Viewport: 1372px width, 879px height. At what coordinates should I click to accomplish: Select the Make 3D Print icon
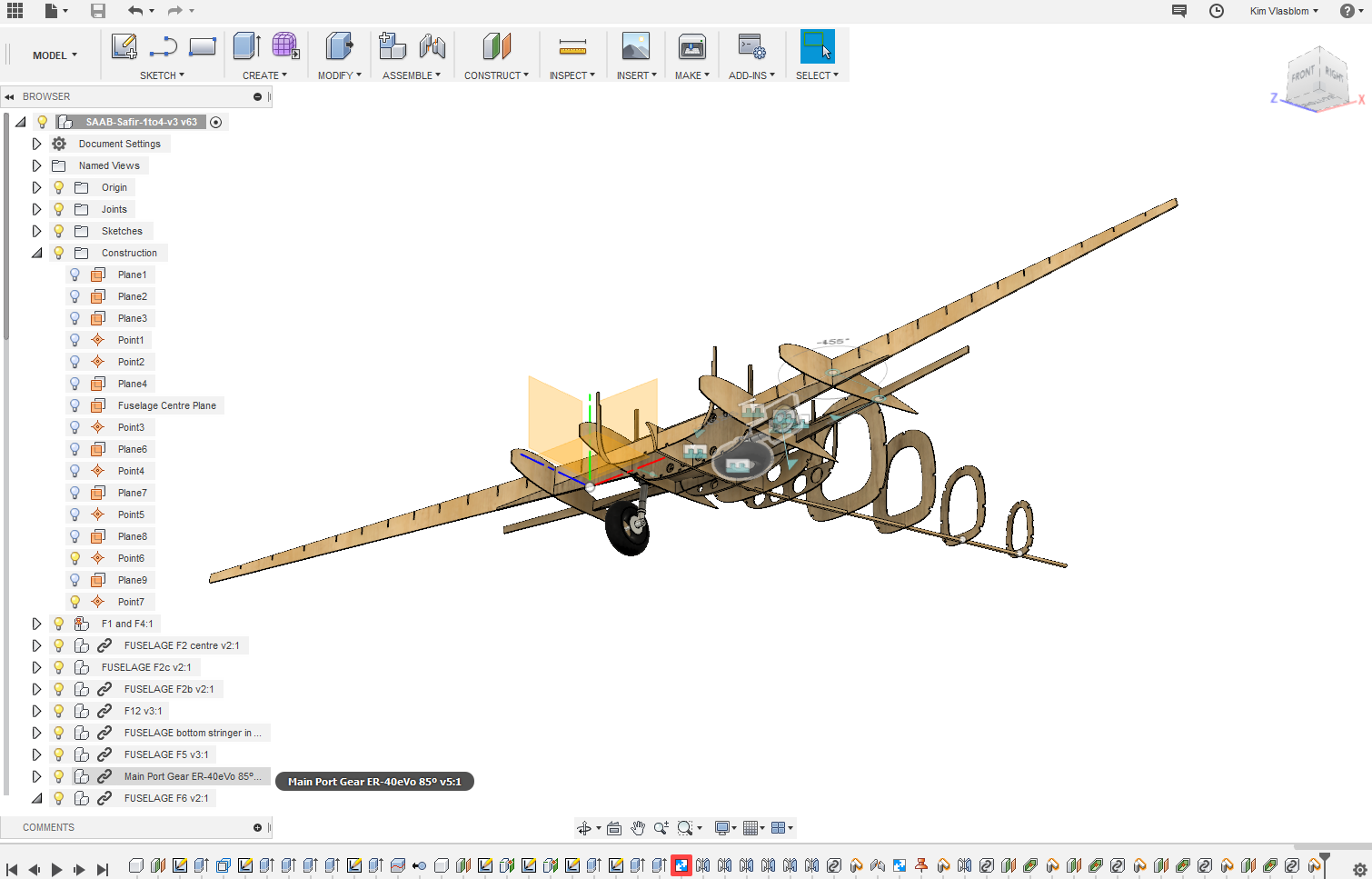pyautogui.click(x=692, y=46)
